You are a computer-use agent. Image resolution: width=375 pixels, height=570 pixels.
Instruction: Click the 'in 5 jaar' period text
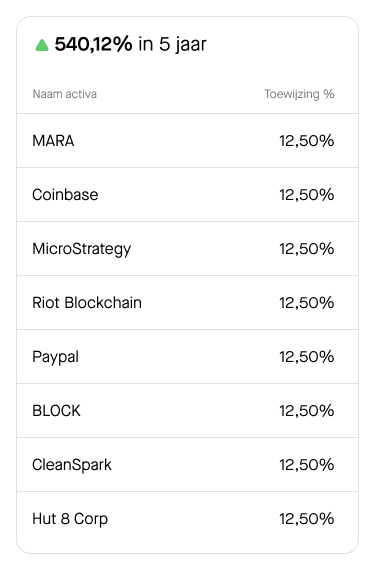[172, 45]
